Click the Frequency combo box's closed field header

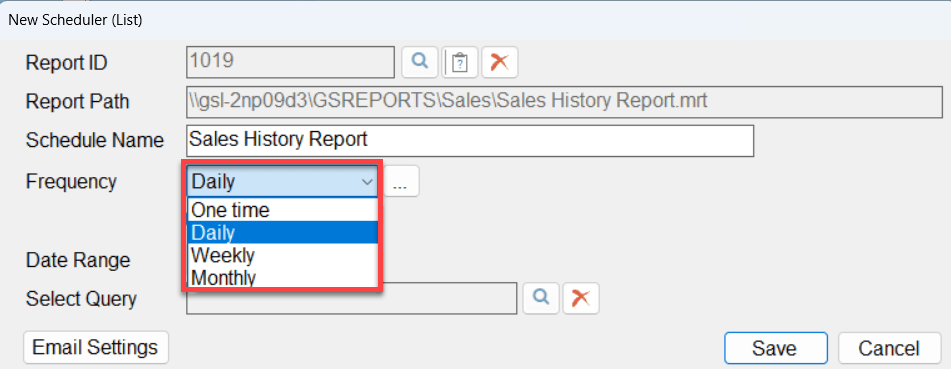[x=283, y=181]
